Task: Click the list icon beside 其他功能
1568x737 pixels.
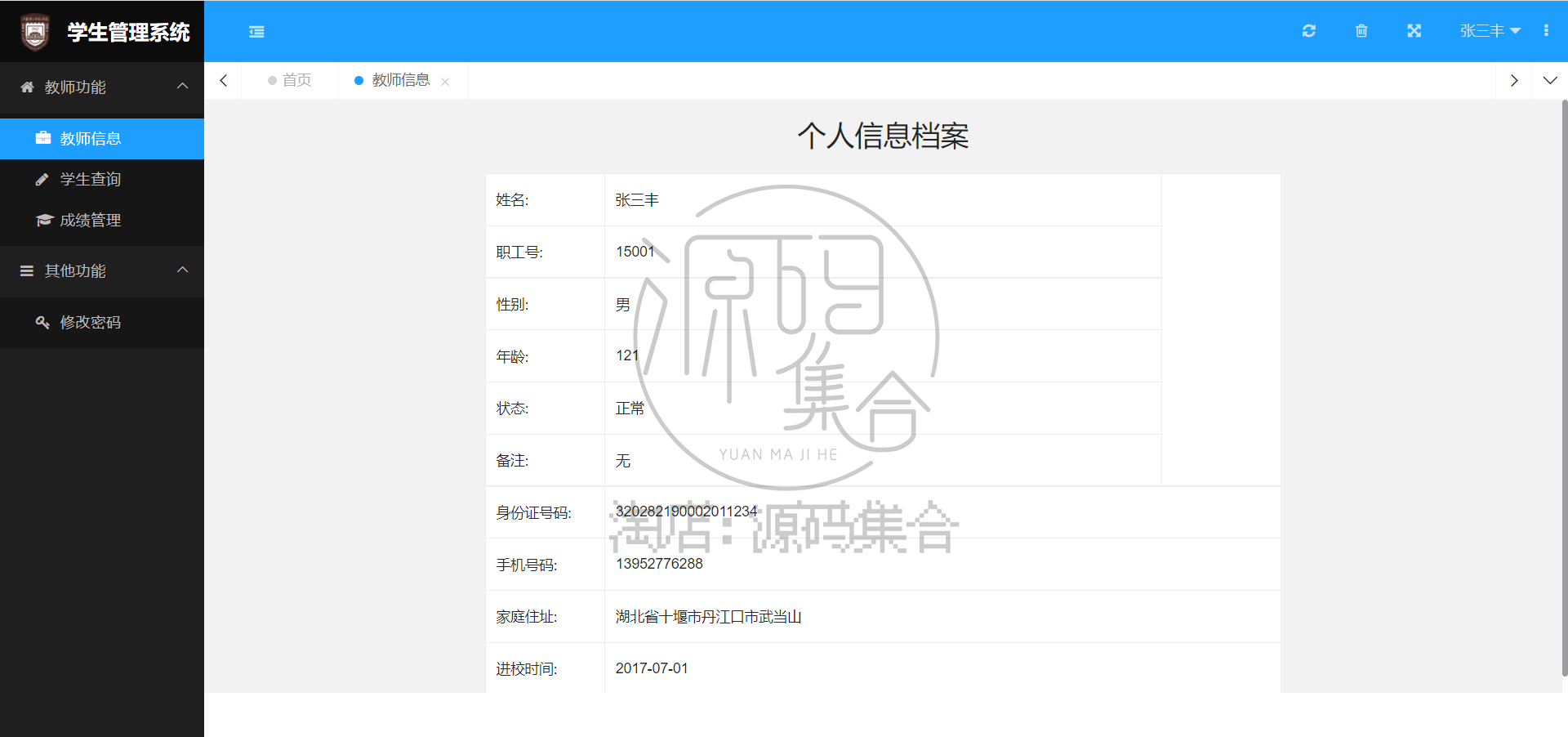Action: tap(27, 270)
